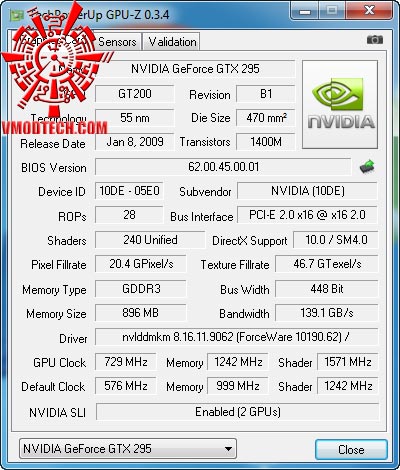Click the DirectX 10.0 / SM4.0 field

click(336, 240)
